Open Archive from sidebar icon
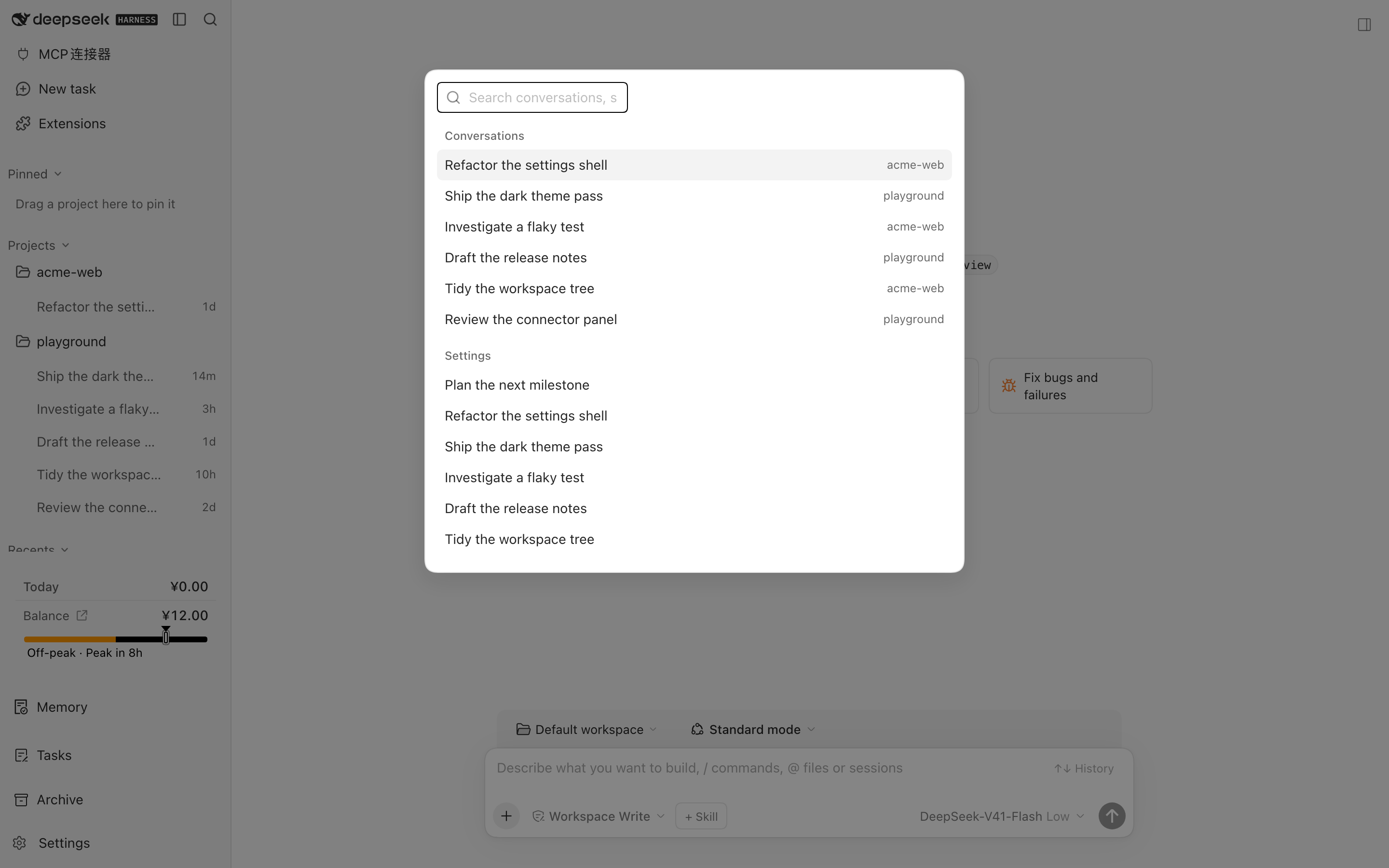 pos(21,800)
